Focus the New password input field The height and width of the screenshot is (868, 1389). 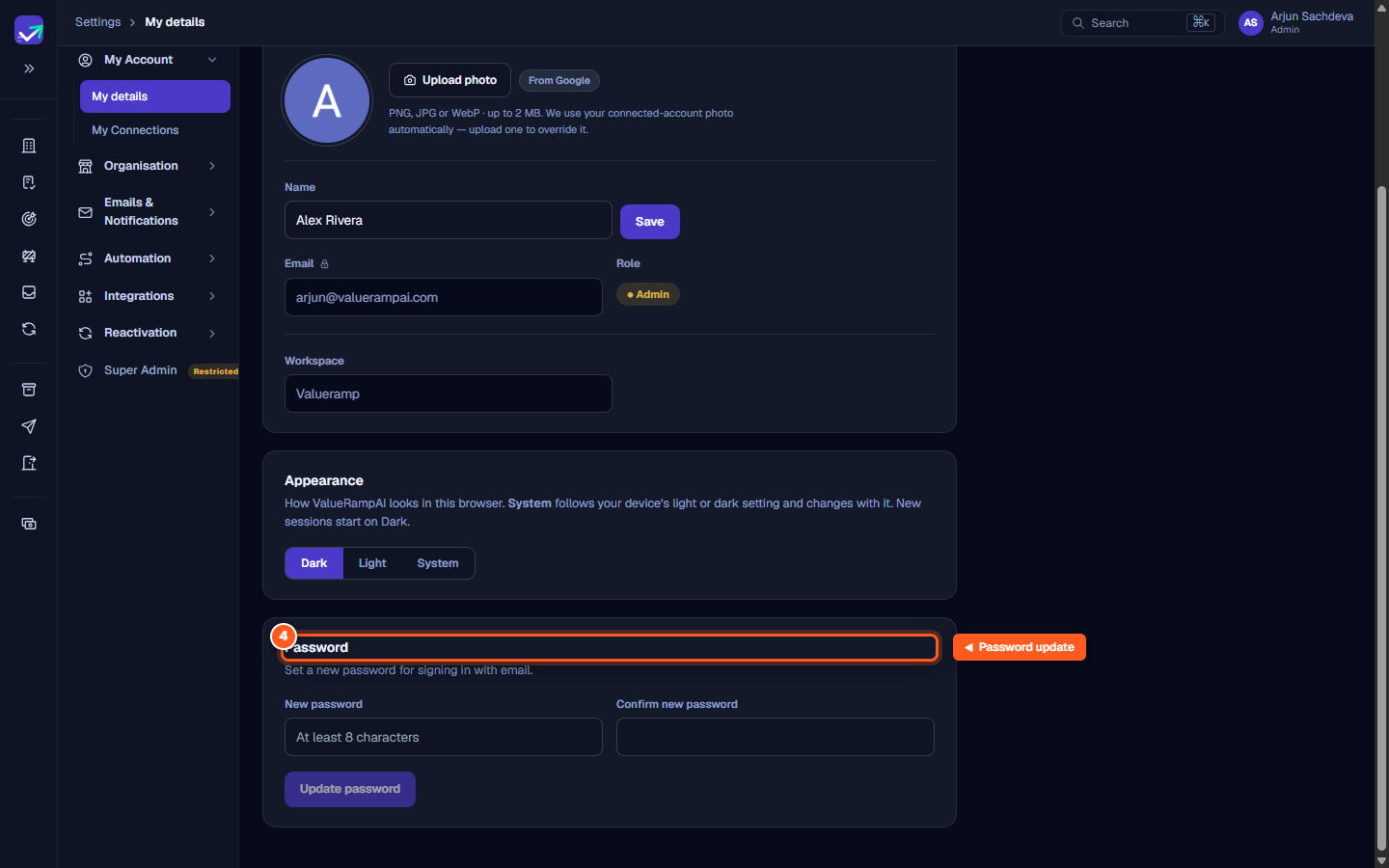pyautogui.click(x=444, y=737)
